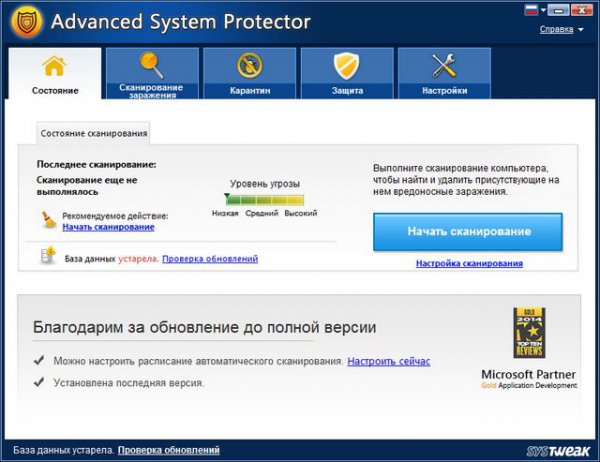
Task: Click the Последнее сканирование heading
Action: [x=96, y=165]
